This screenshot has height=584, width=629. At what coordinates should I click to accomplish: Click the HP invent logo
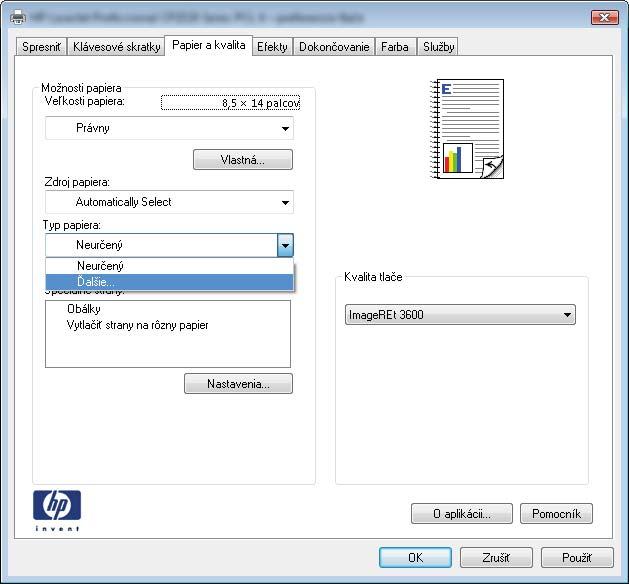click(x=57, y=510)
